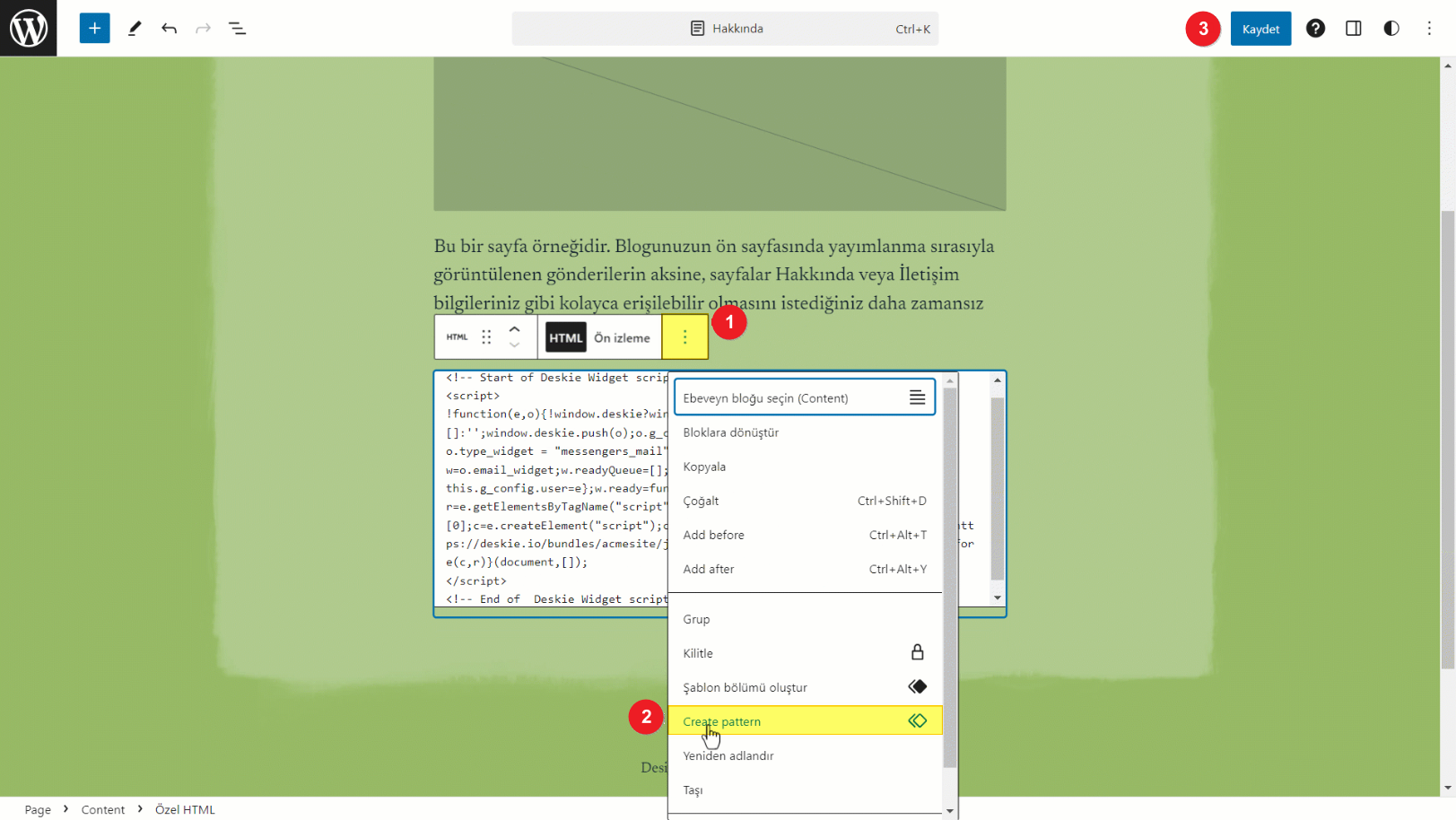Click the block menu scrollbar thumb

click(950, 578)
